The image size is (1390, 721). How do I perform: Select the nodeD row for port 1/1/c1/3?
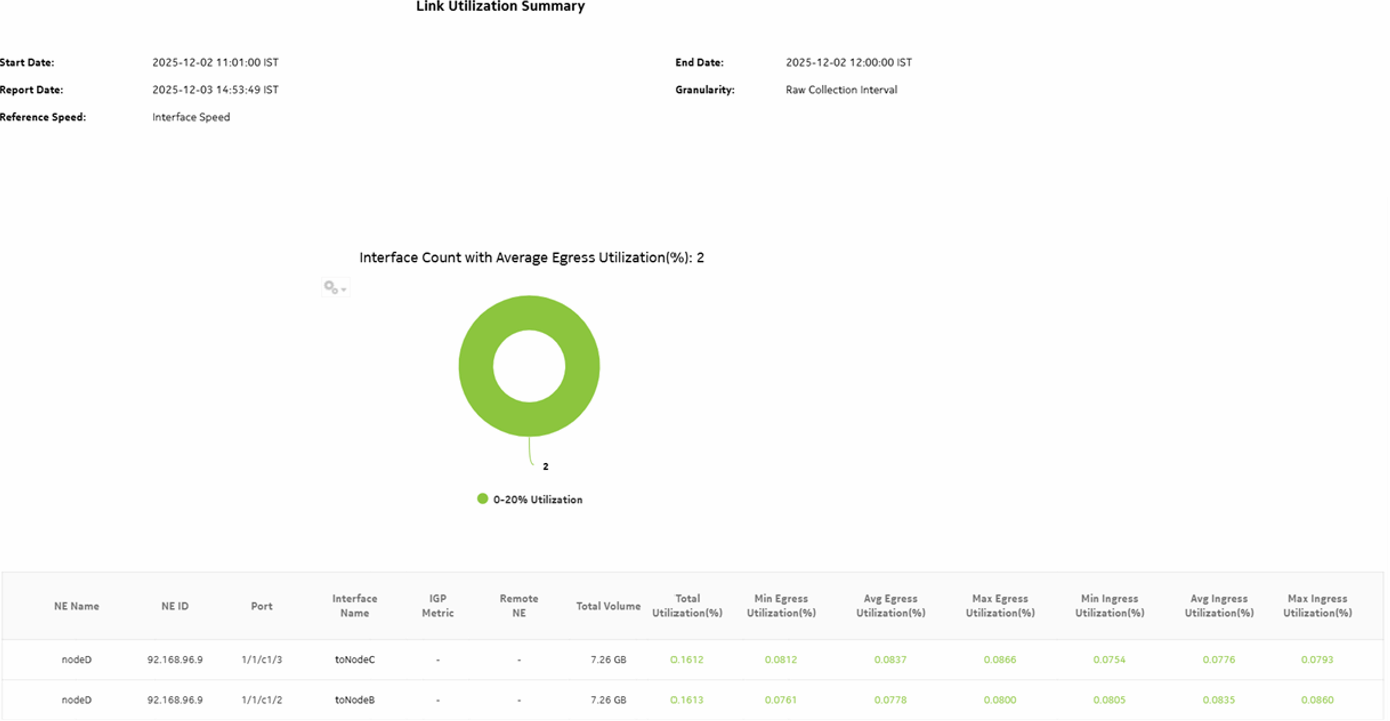coord(76,659)
